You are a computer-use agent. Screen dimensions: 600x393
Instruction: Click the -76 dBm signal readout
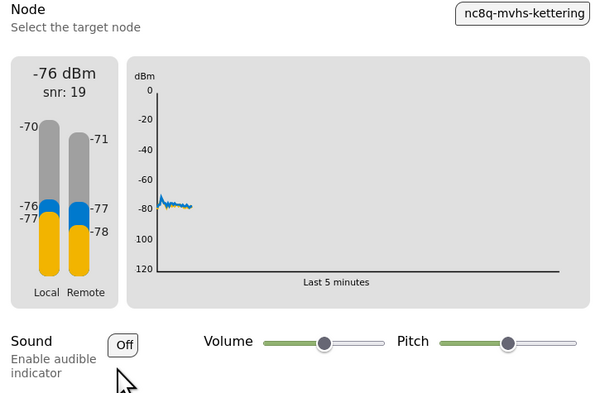pyautogui.click(x=64, y=73)
